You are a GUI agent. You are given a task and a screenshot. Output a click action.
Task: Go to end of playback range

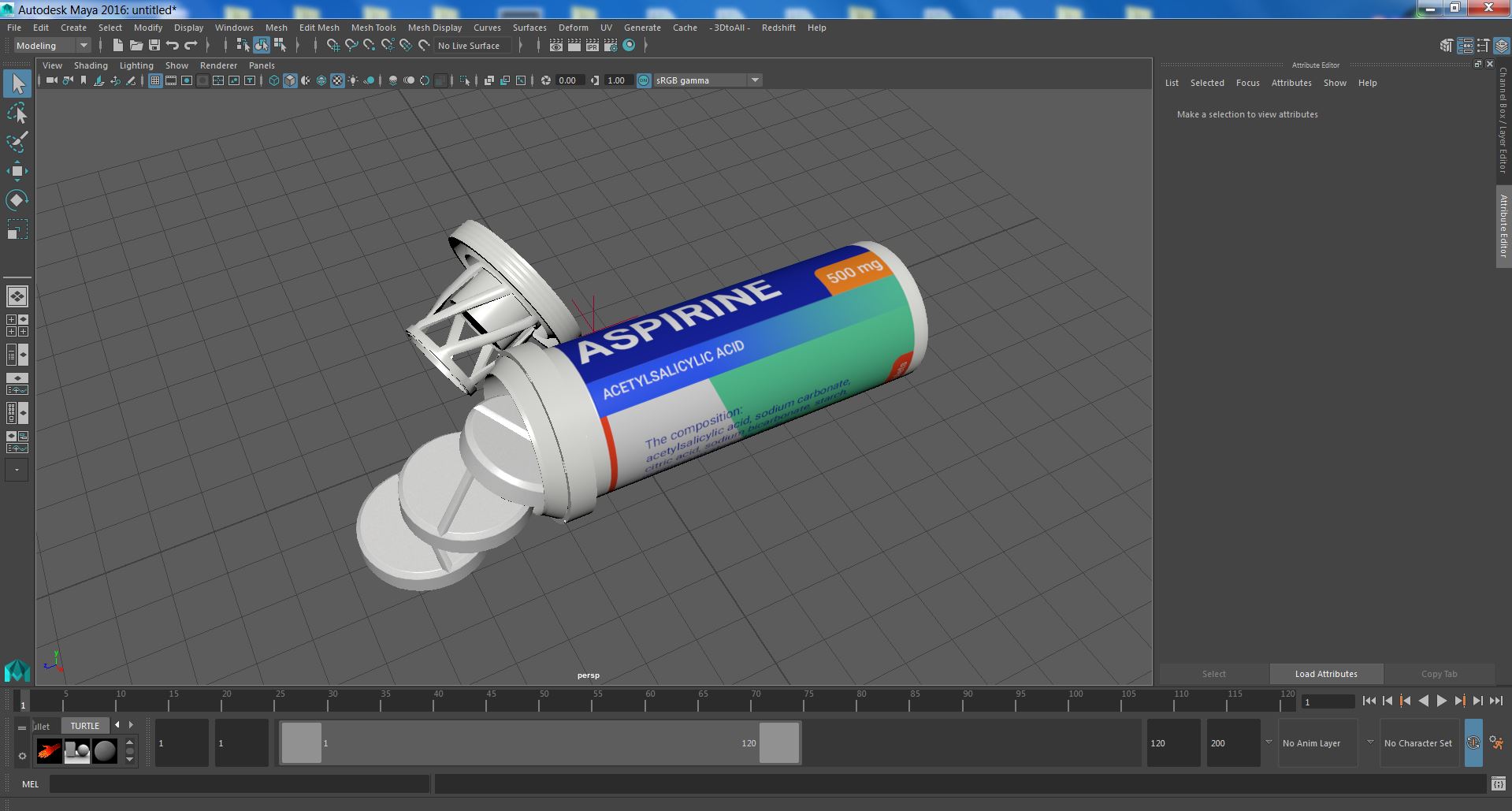[1496, 701]
